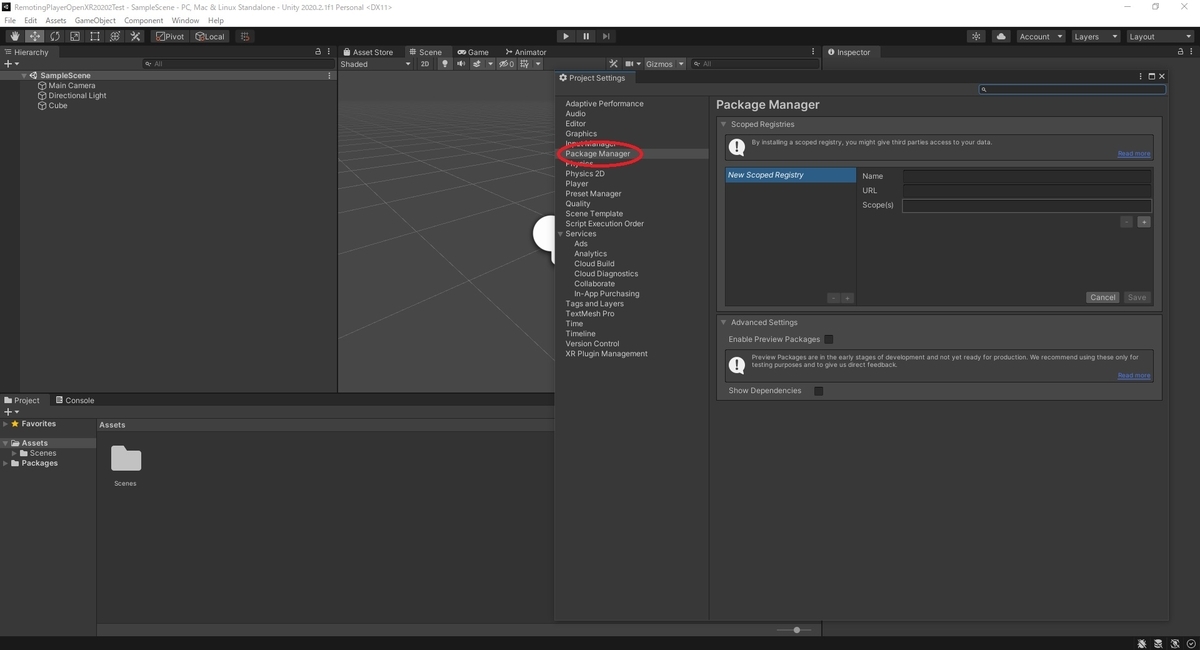The width and height of the screenshot is (1200, 650).
Task: Open Cloud services via the cloud icon
Action: pyautogui.click(x=1001, y=36)
